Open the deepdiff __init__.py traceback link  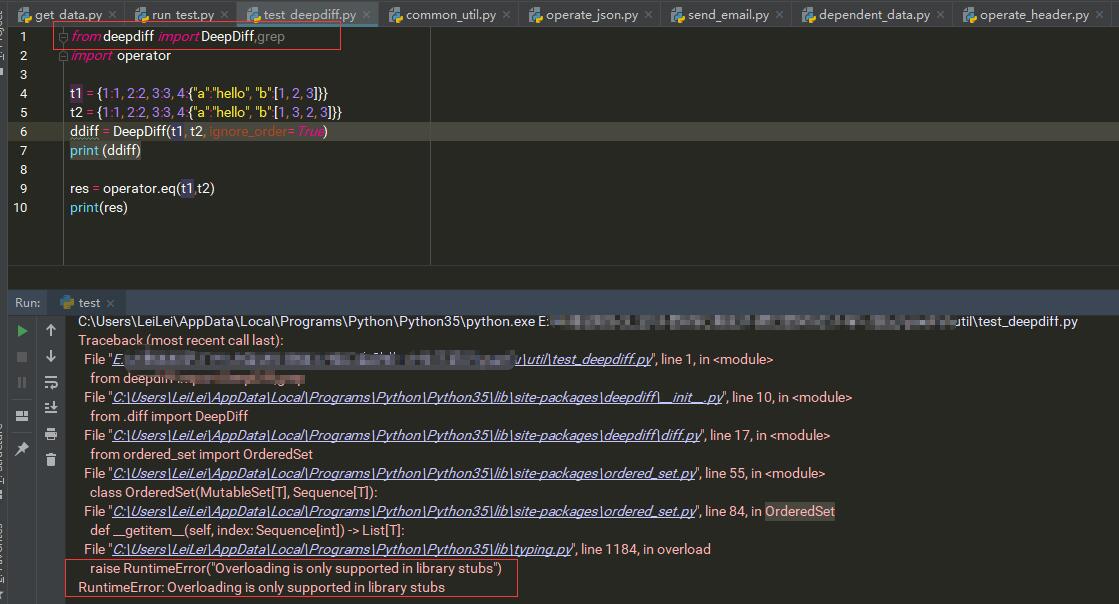[x=418, y=398]
